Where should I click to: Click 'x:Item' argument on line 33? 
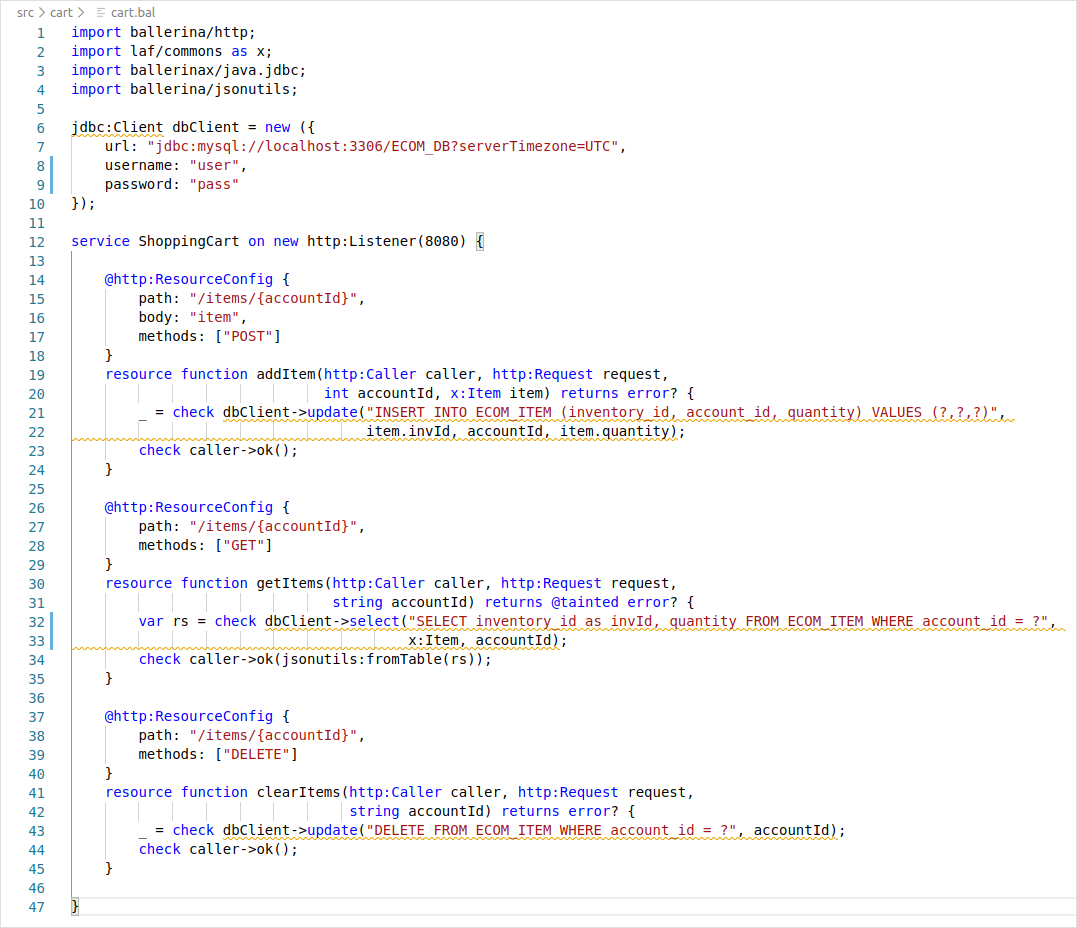point(433,640)
